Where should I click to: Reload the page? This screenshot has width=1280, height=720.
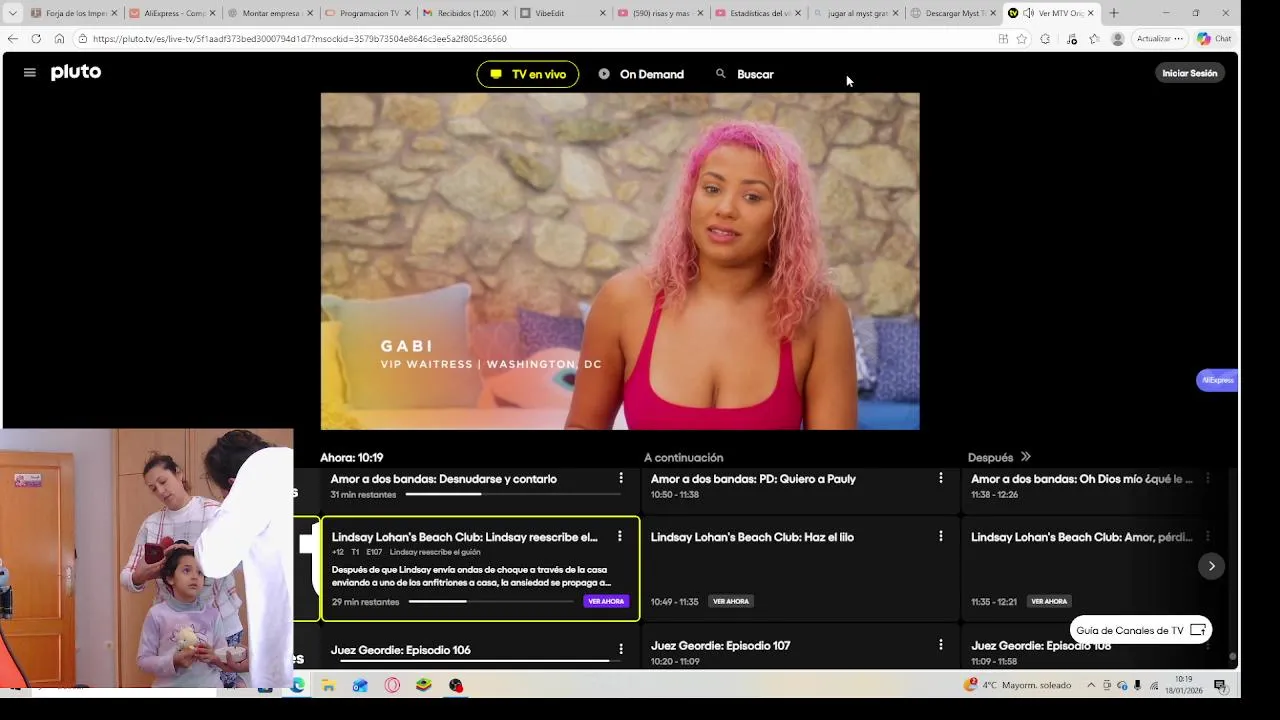pyautogui.click(x=36, y=39)
